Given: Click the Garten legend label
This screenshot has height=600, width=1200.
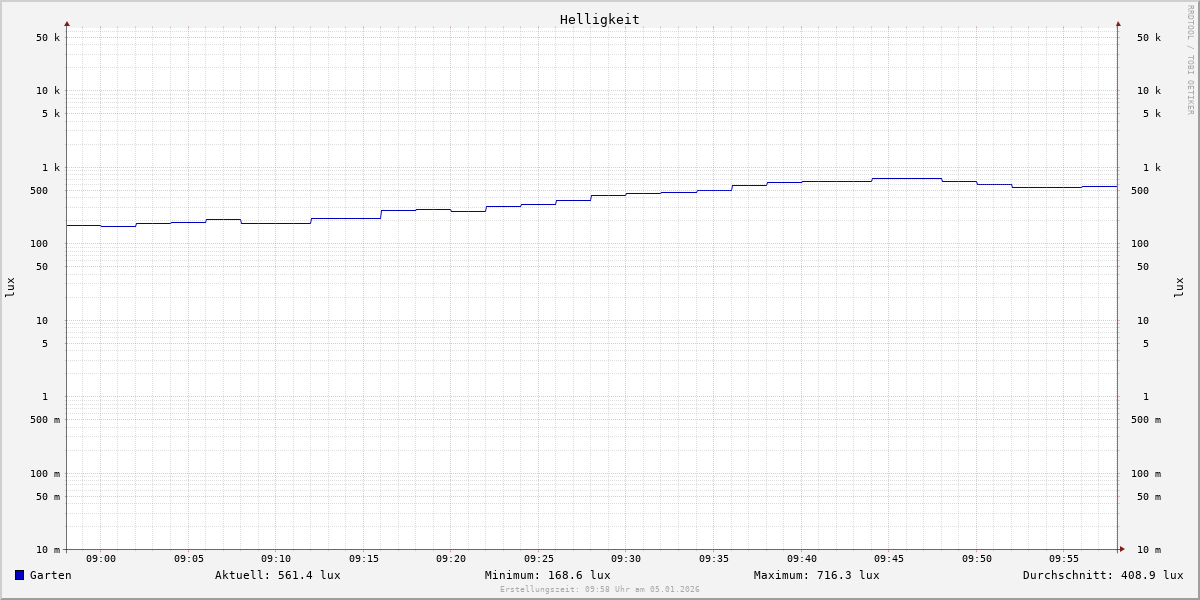Looking at the screenshot, I should pyautogui.click(x=50, y=575).
